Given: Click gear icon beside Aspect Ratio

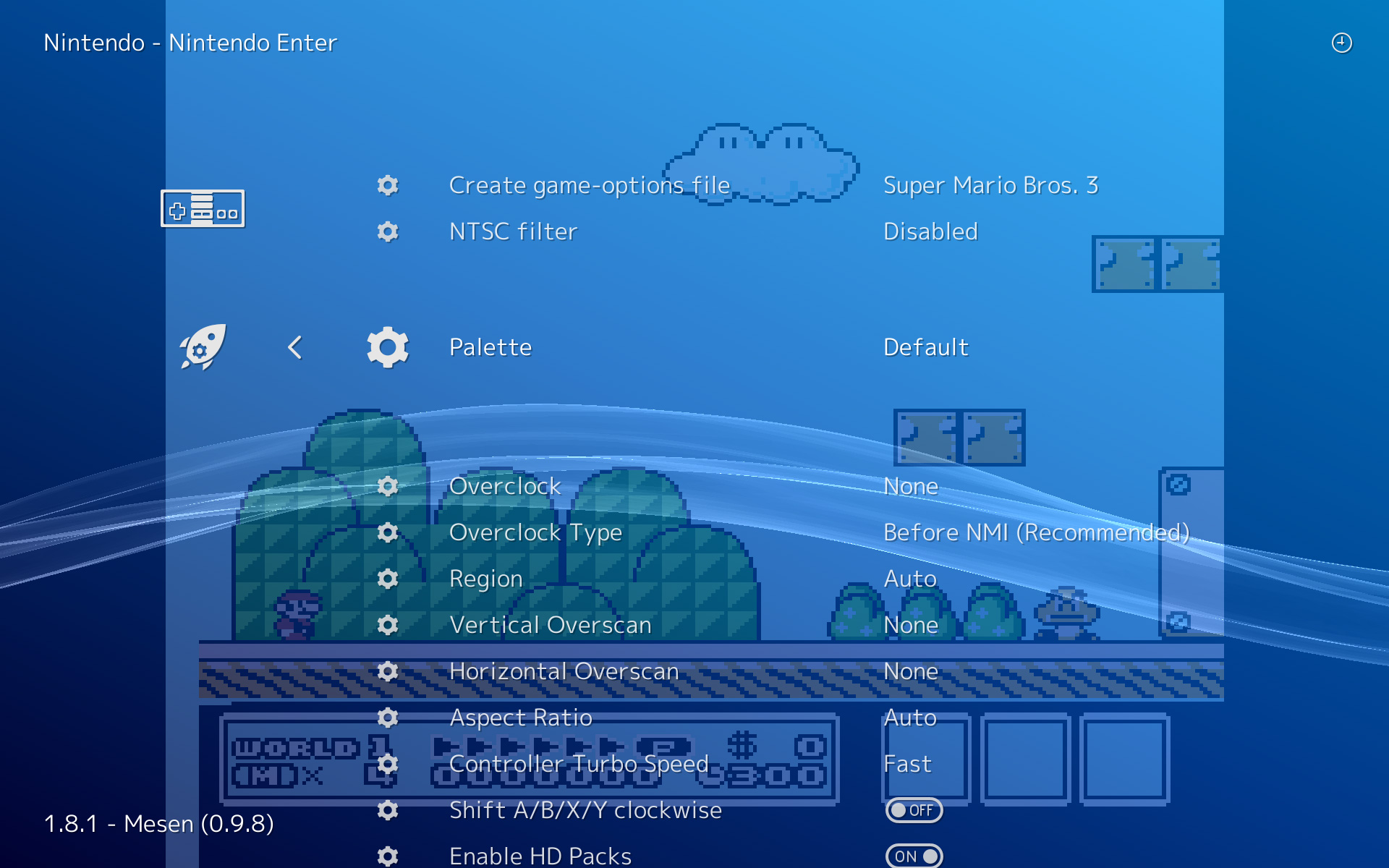Looking at the screenshot, I should tap(388, 718).
